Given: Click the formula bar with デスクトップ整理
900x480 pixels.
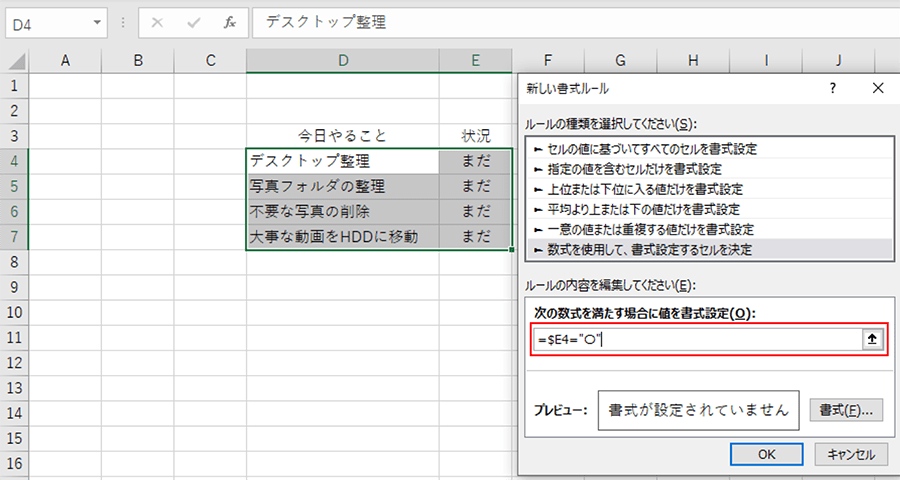Looking at the screenshot, I should (x=576, y=22).
